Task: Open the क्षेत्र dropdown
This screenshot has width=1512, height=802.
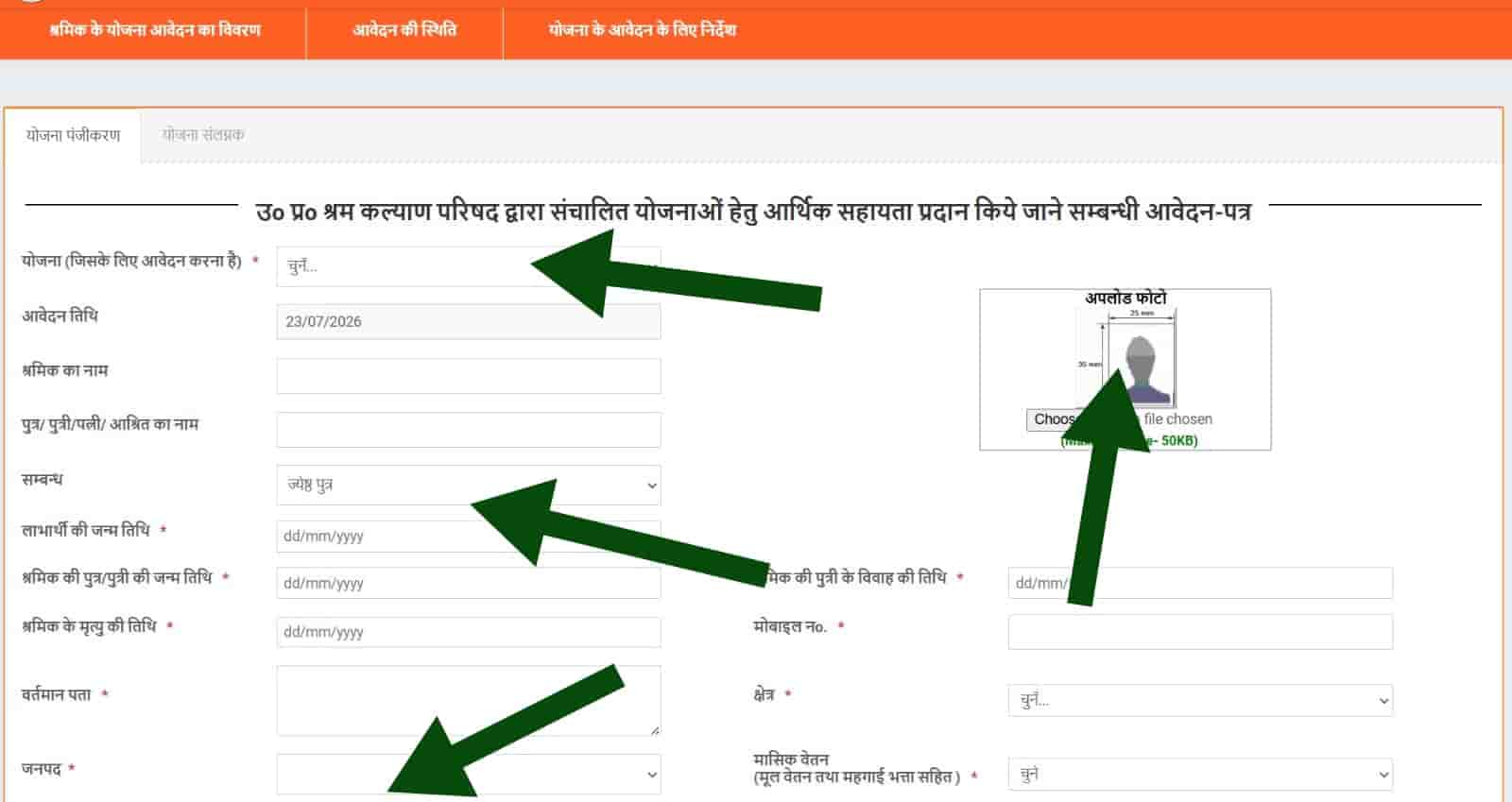Action: point(1200,700)
